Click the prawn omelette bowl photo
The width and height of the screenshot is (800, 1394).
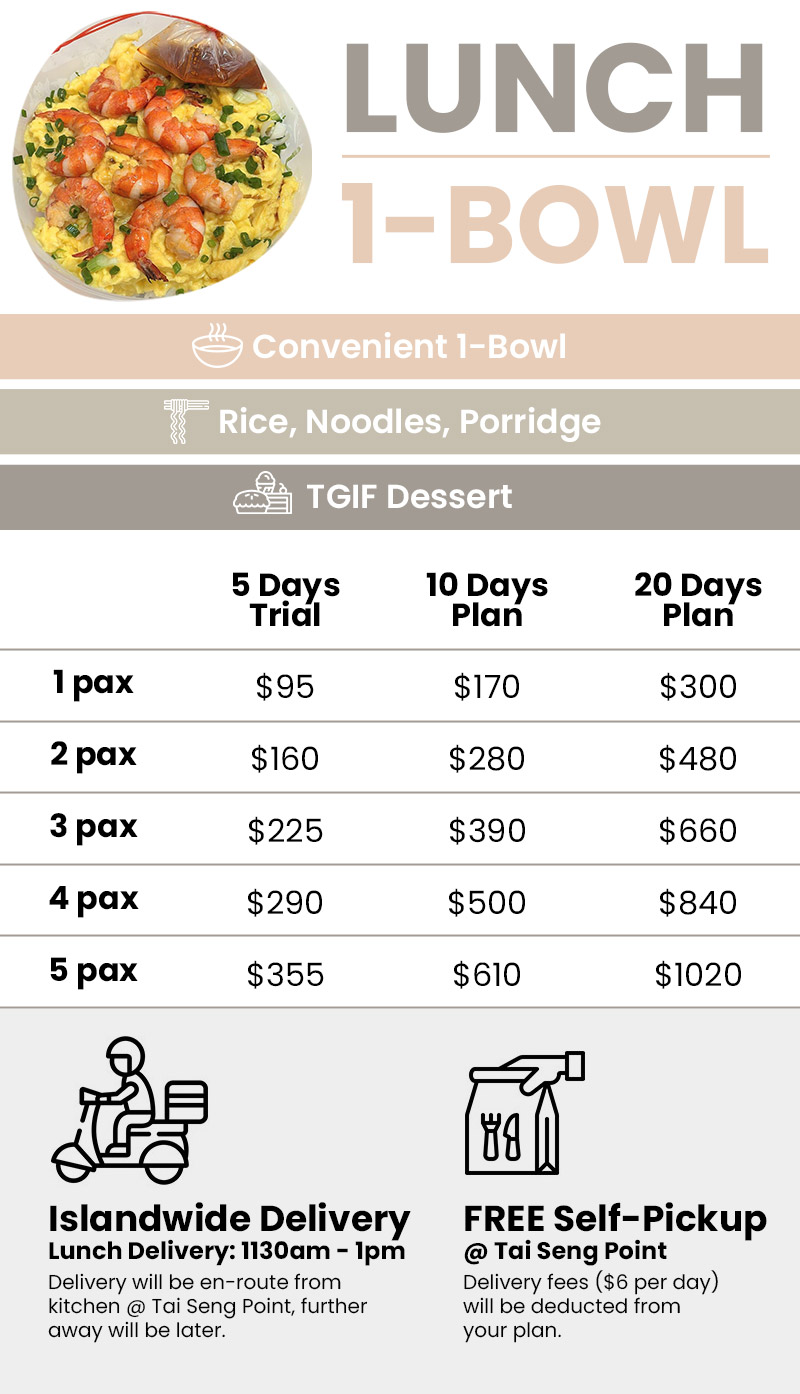(x=160, y=162)
